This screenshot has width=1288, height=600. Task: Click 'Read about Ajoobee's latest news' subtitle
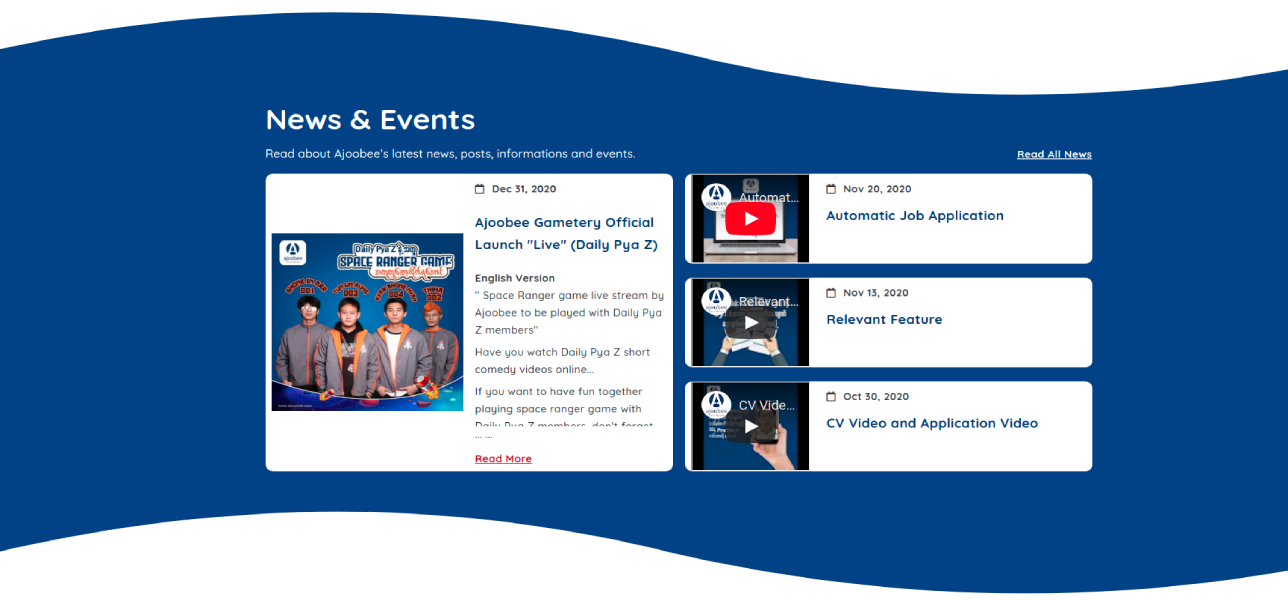[450, 154]
